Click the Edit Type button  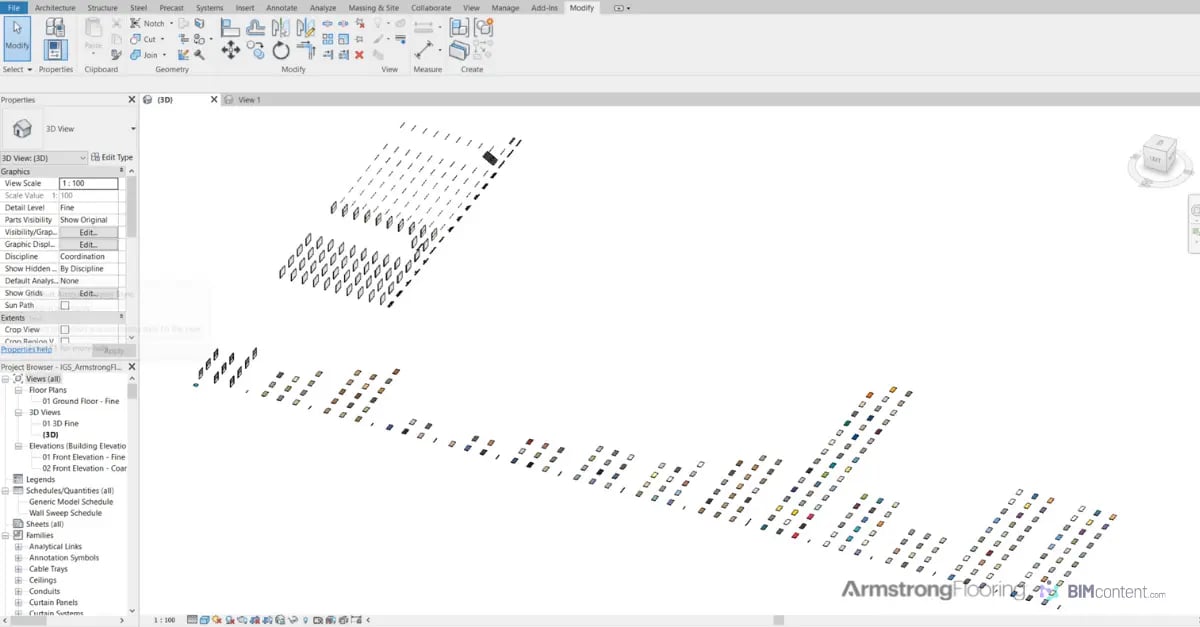tap(111, 157)
